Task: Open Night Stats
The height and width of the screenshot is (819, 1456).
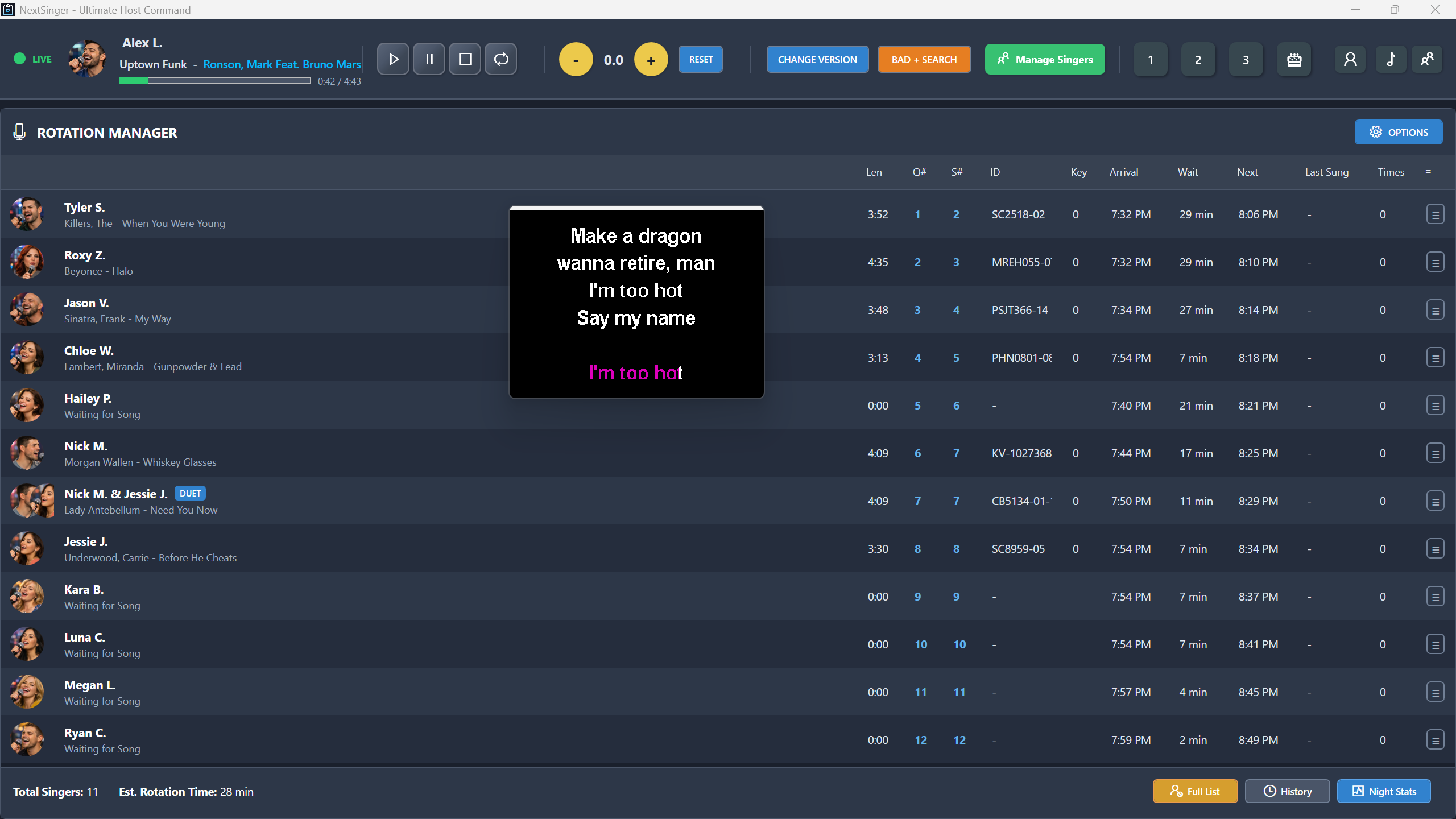Action: coord(1384,791)
